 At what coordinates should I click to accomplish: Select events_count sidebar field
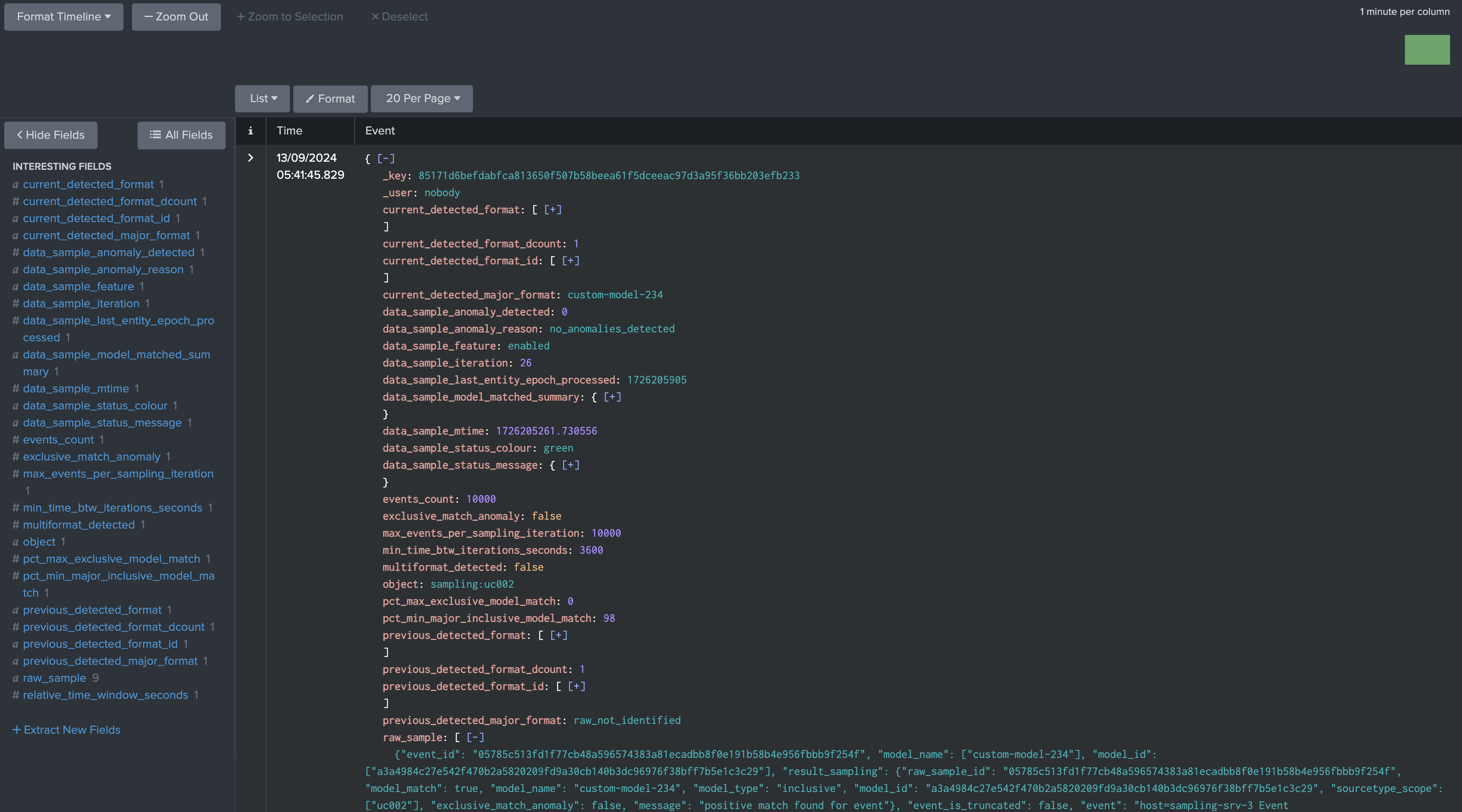coord(58,440)
